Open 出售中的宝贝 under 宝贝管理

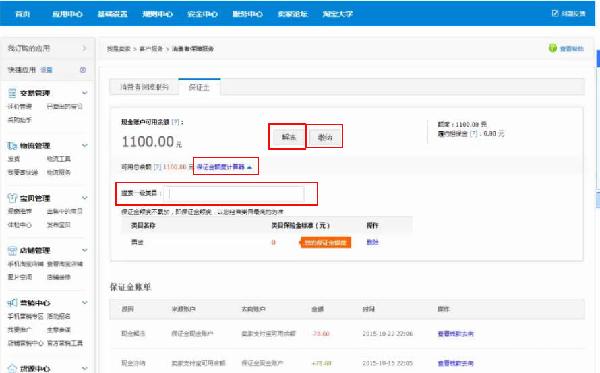[x=64, y=211]
